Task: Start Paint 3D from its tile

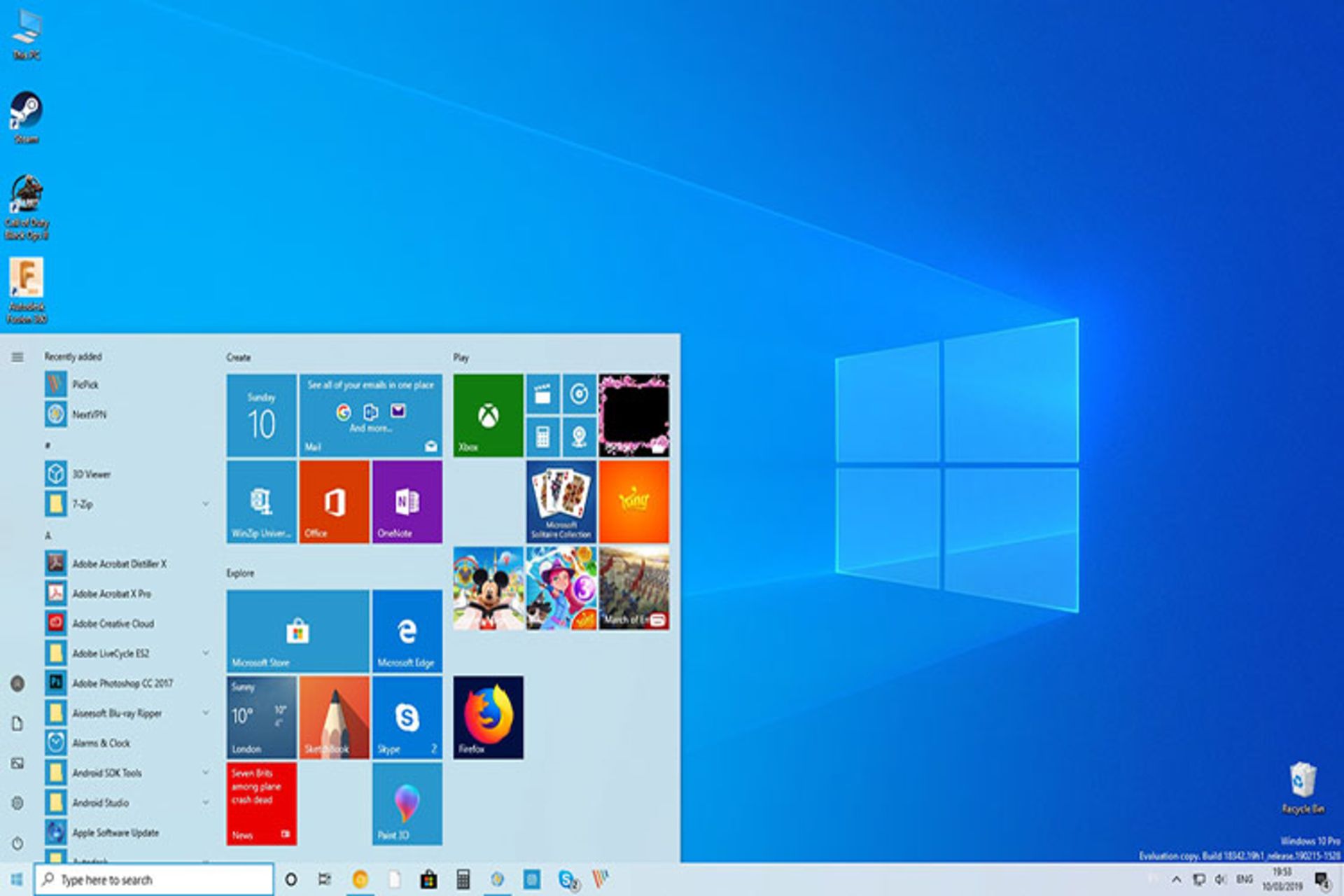Action: [406, 805]
